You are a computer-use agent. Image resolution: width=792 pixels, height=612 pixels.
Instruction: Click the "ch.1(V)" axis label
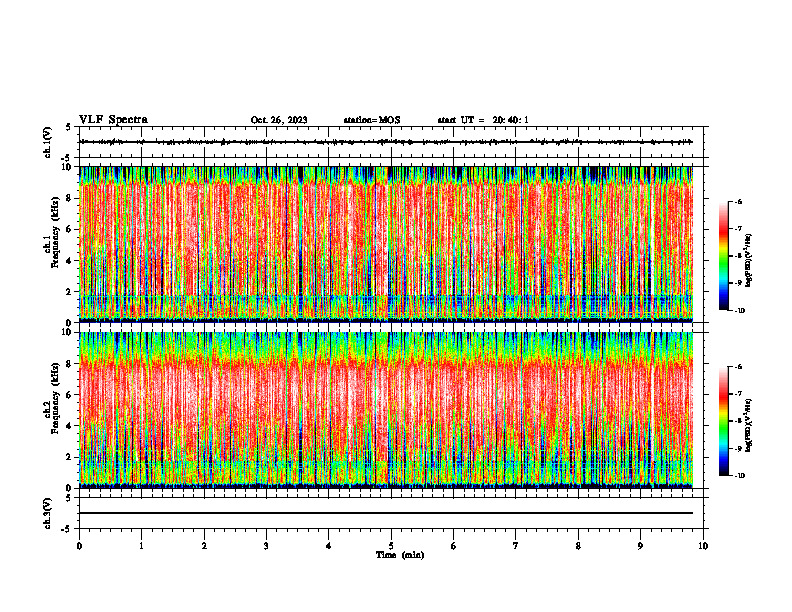point(47,142)
